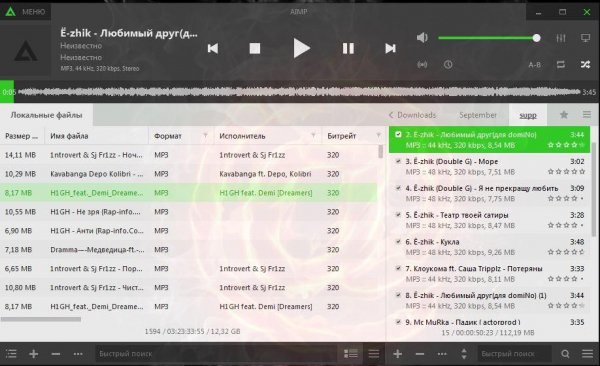Open the Исполнитель column filter
The image size is (600, 366).
[313, 136]
